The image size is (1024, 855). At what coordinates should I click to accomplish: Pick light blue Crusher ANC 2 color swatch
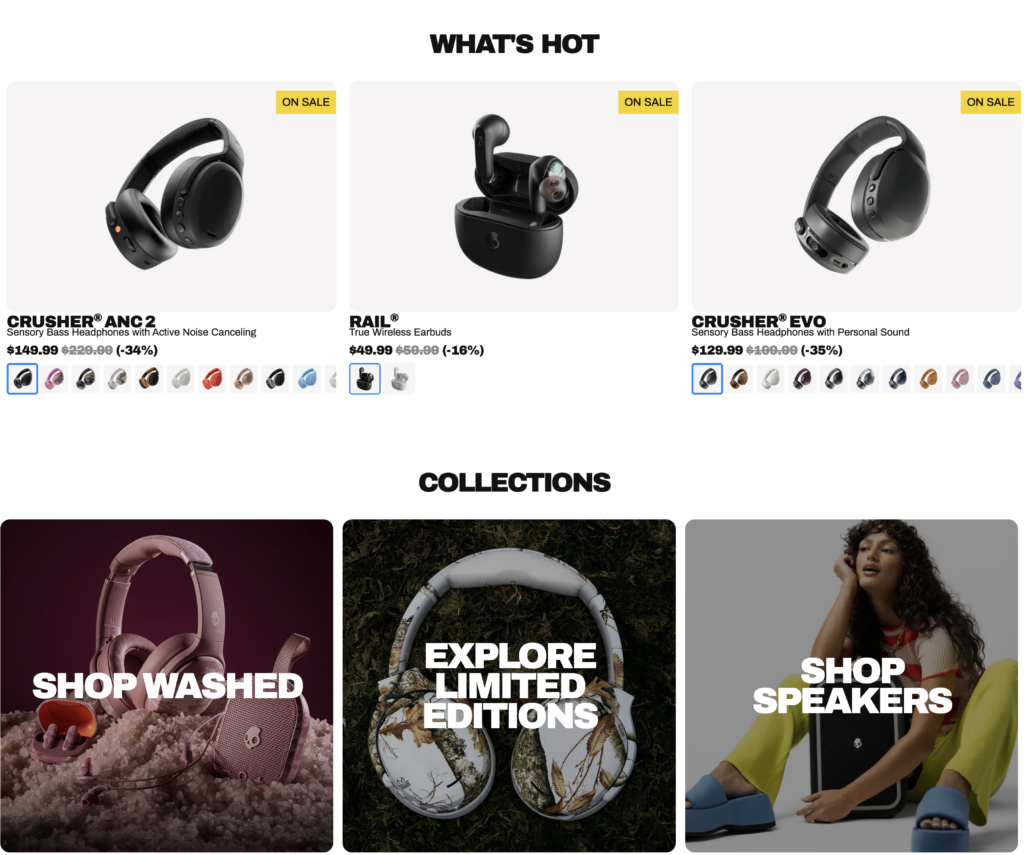[308, 379]
